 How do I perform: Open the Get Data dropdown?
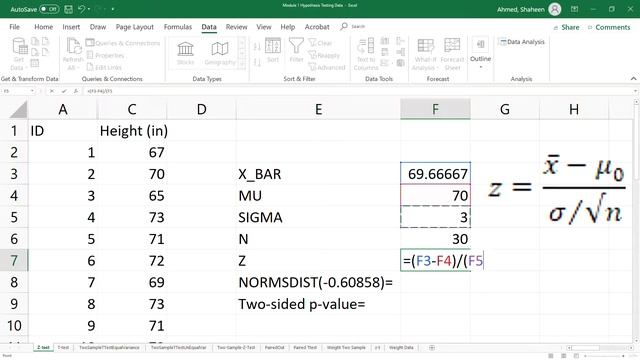(19, 54)
